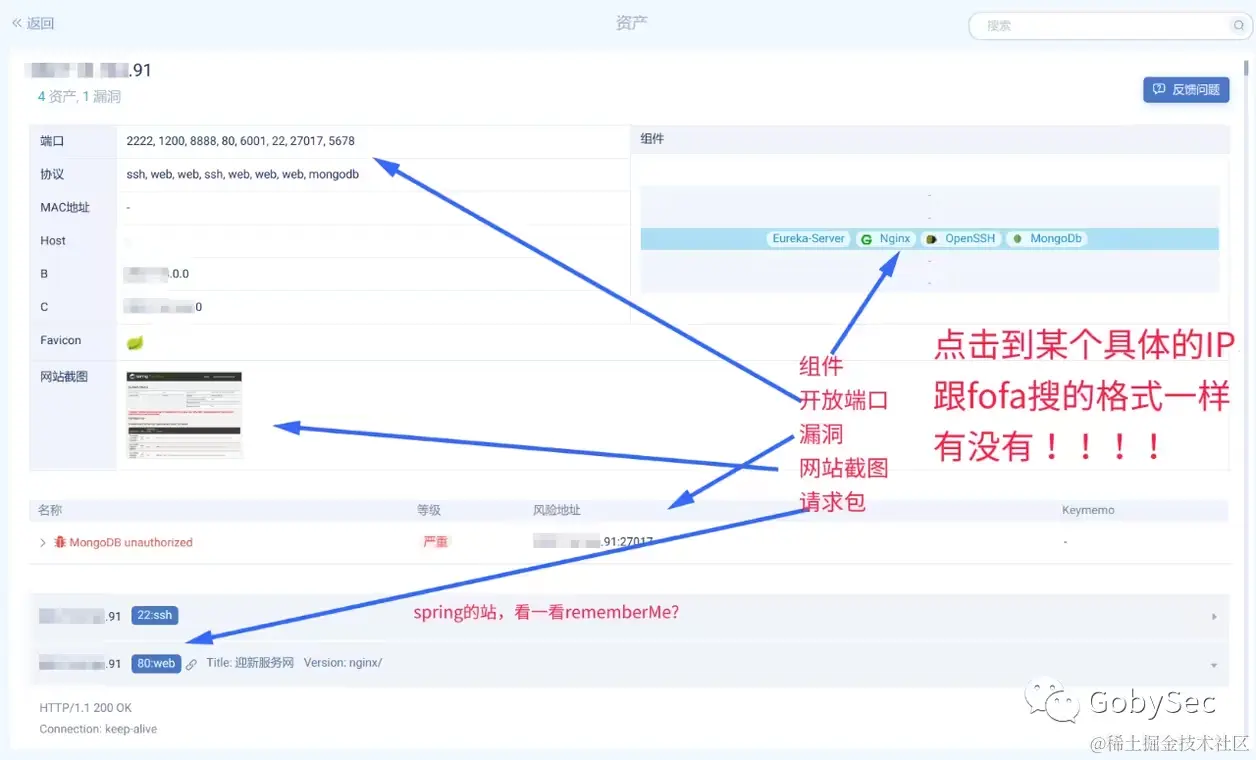Open the link icon beside 80:web

[192, 664]
